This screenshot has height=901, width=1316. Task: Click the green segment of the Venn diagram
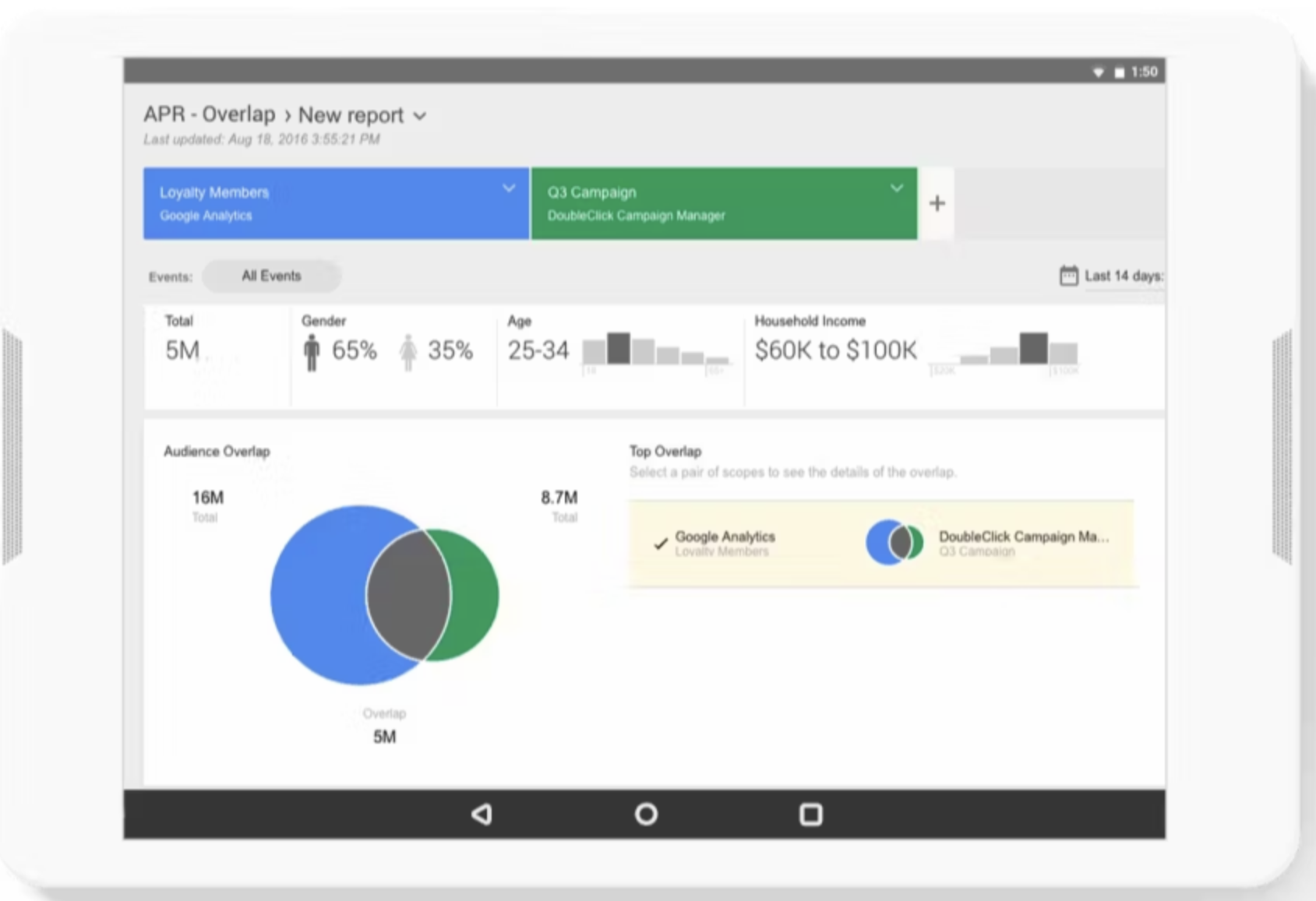click(x=475, y=596)
